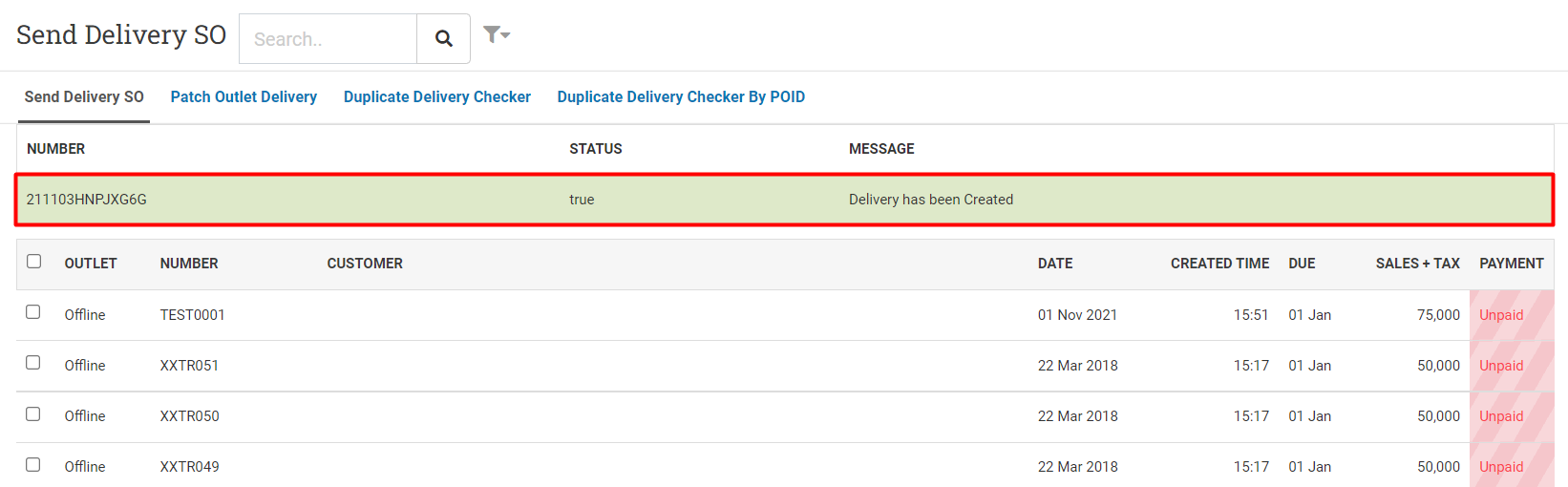Open the filter funnel dropdown
The image size is (1568, 487).
[497, 35]
